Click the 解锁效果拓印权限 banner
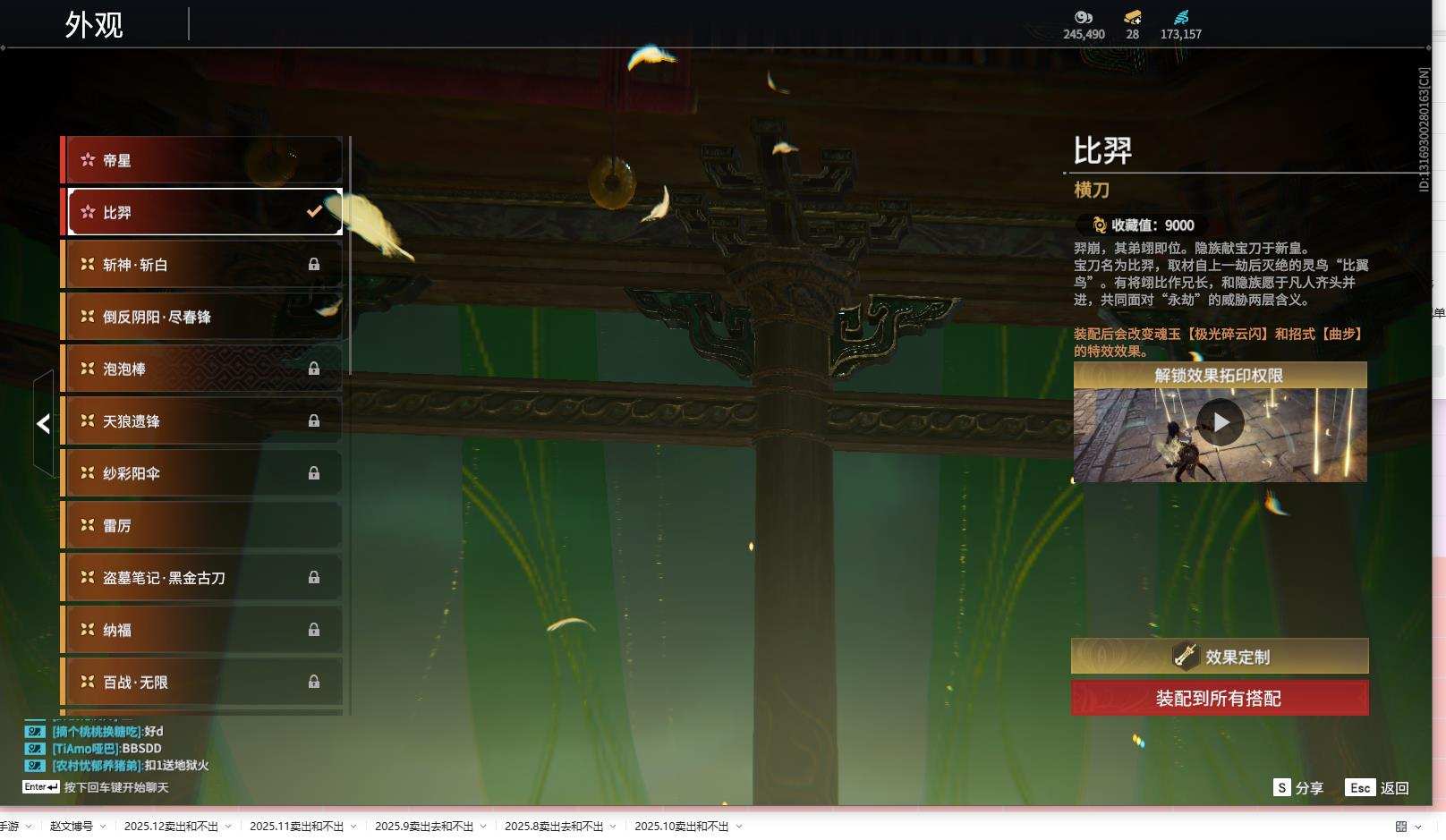1446x840 pixels. click(1220, 375)
